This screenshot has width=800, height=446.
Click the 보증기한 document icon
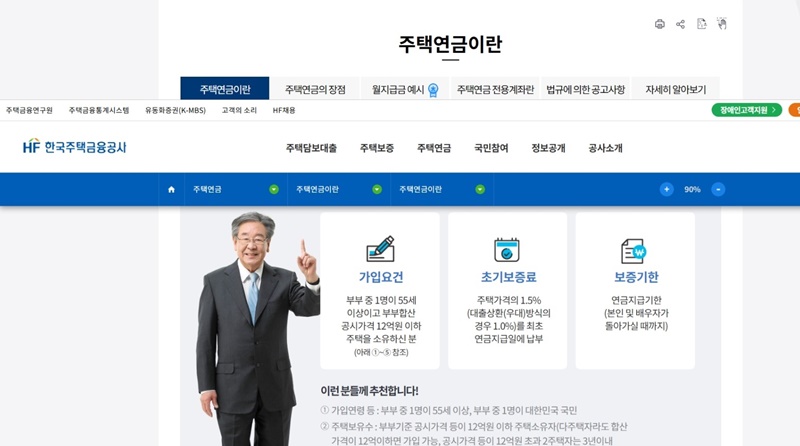(x=633, y=249)
